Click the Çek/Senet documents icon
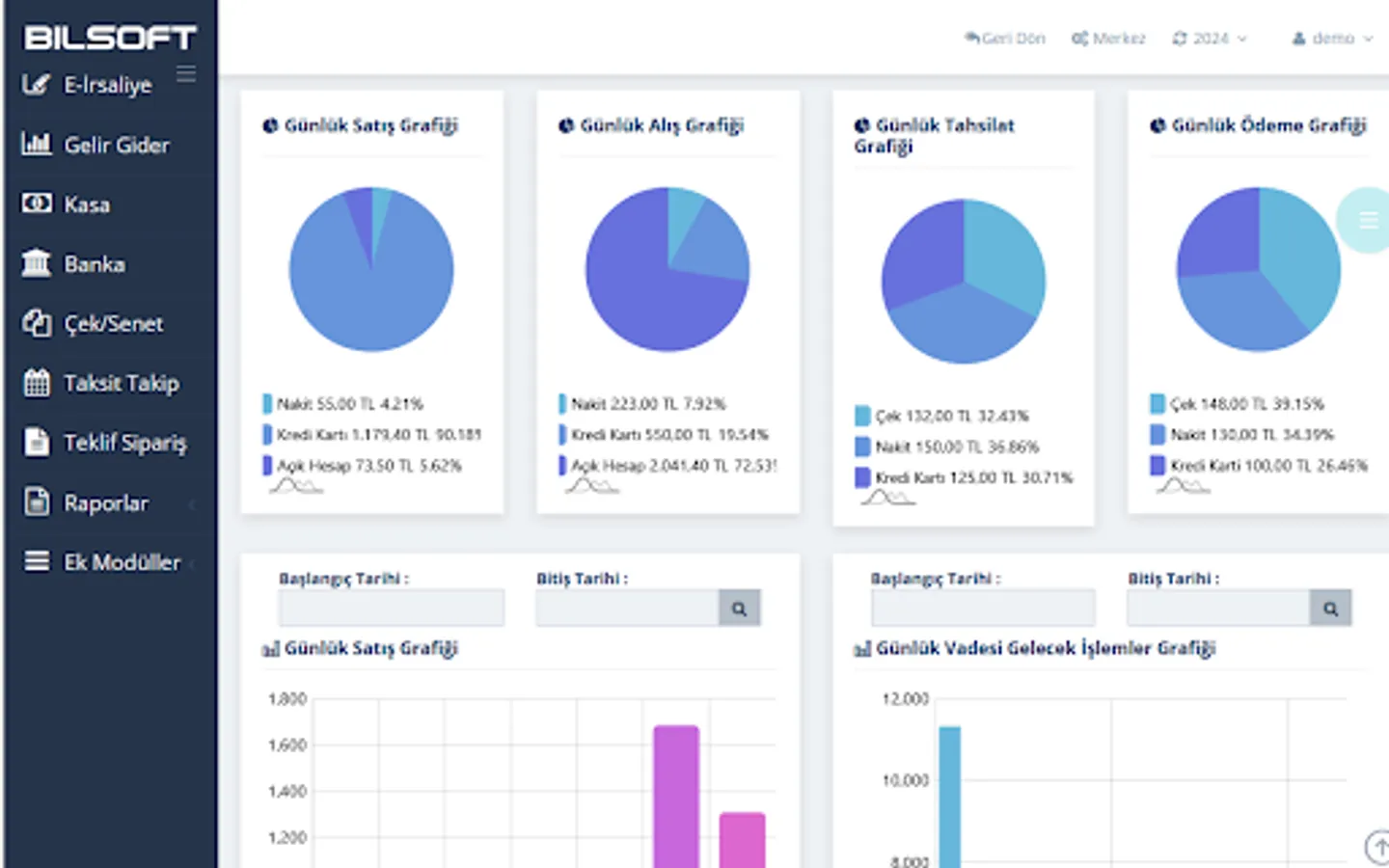 (x=36, y=323)
